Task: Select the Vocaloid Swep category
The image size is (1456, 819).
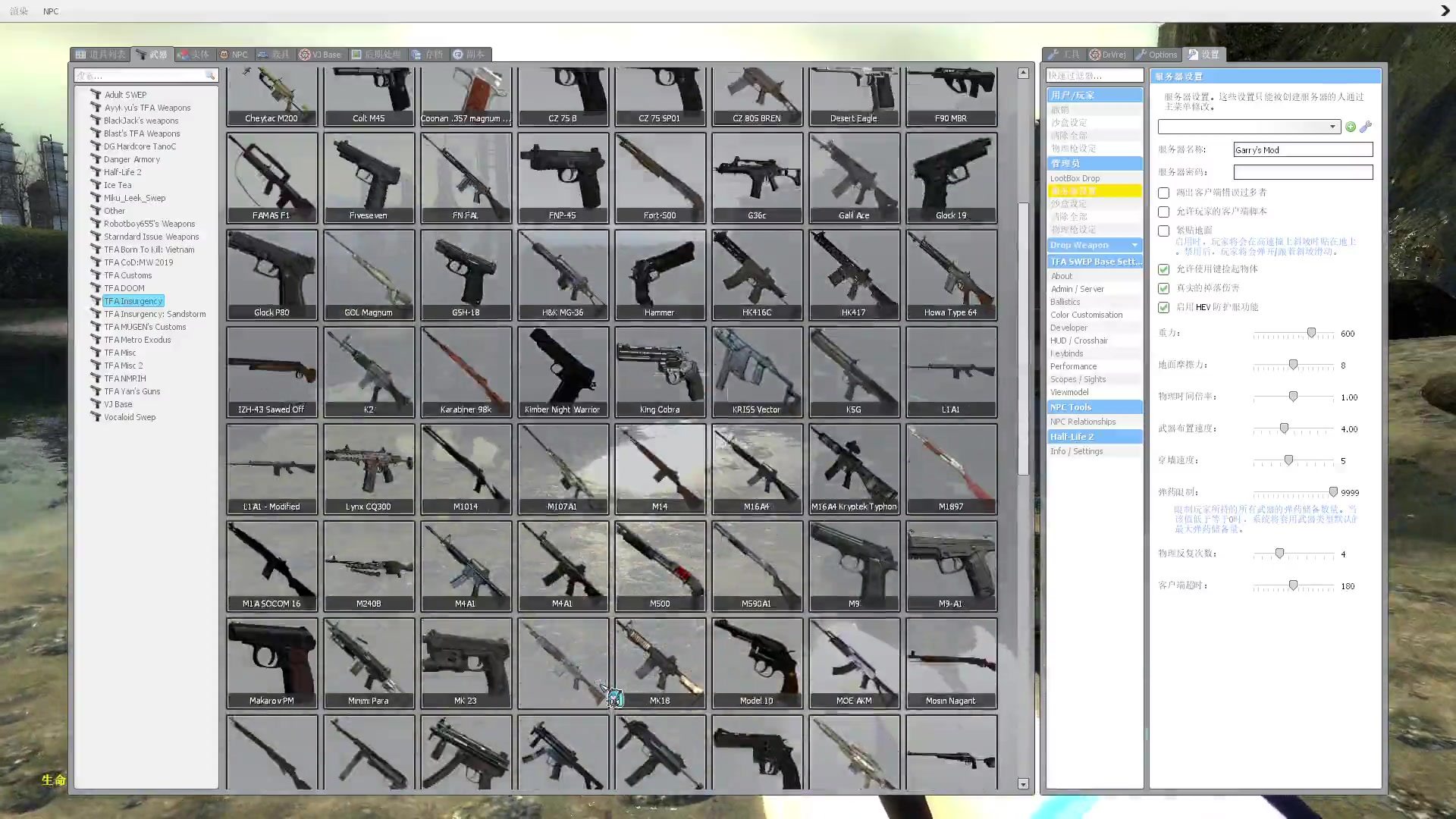Action: 130,417
